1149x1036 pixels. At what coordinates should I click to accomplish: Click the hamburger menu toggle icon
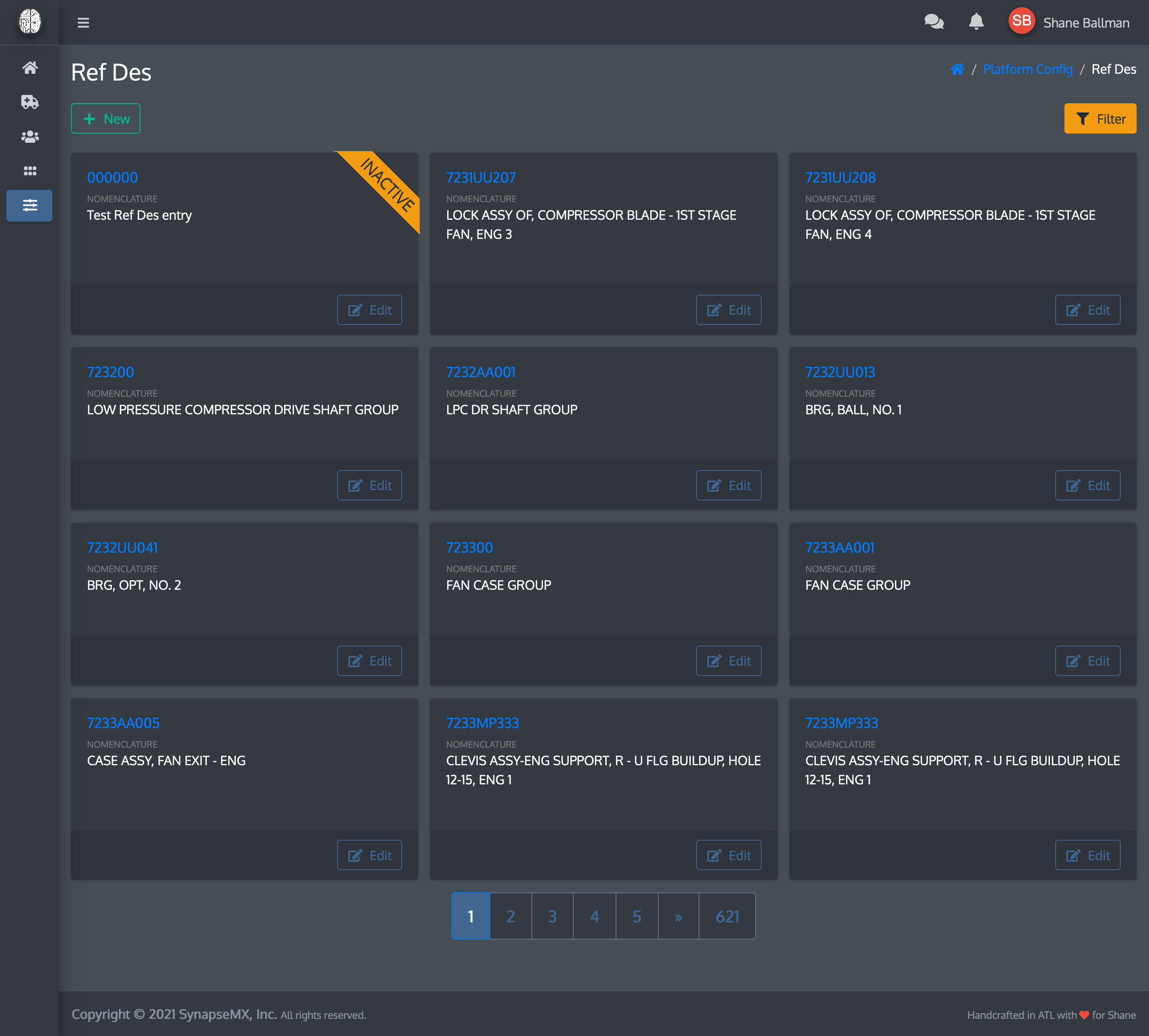[x=83, y=23]
